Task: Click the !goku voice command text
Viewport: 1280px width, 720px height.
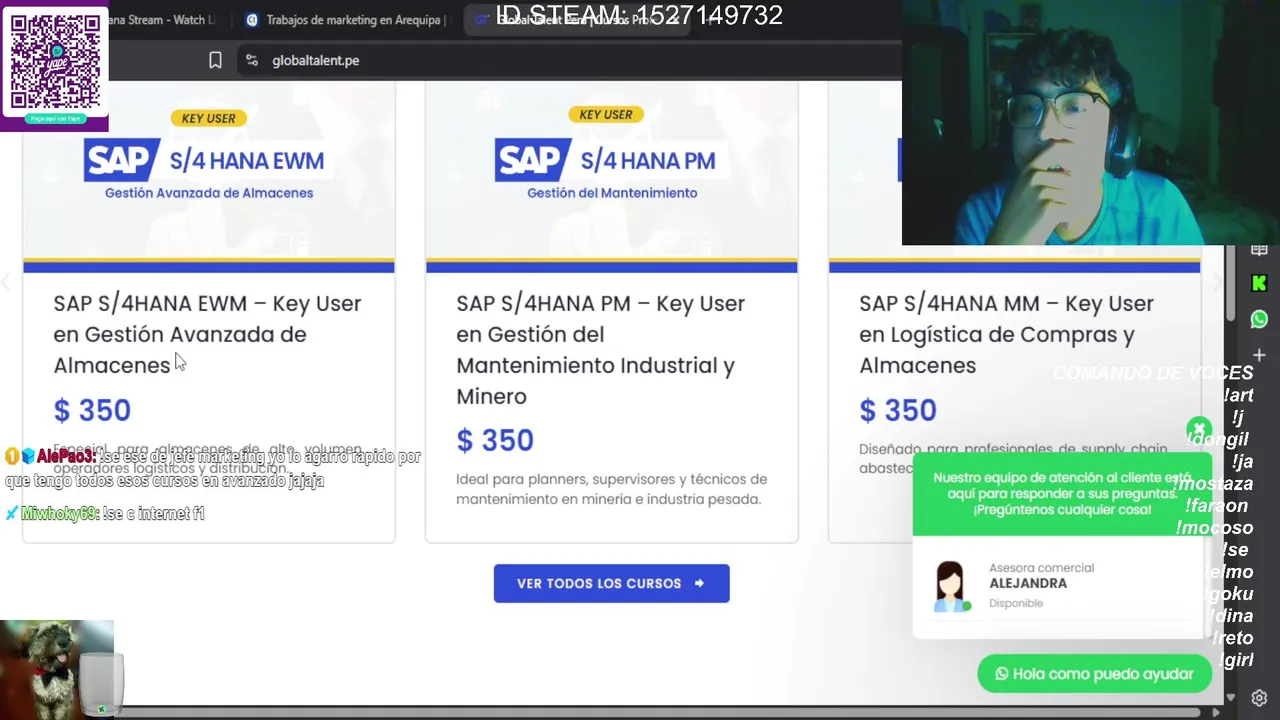Action: [x=1229, y=594]
